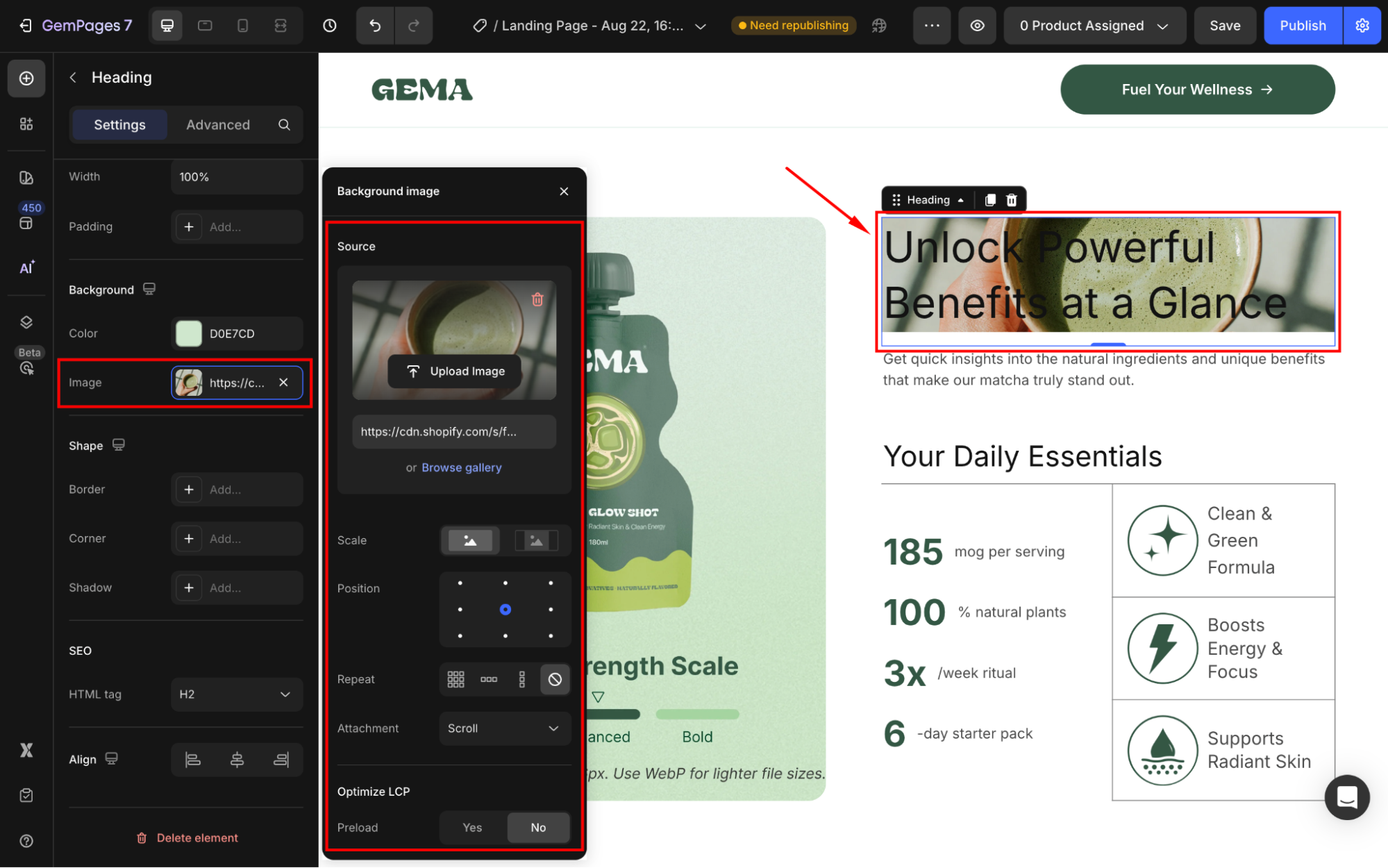
Task: Set Preload to Yes
Action: (472, 827)
